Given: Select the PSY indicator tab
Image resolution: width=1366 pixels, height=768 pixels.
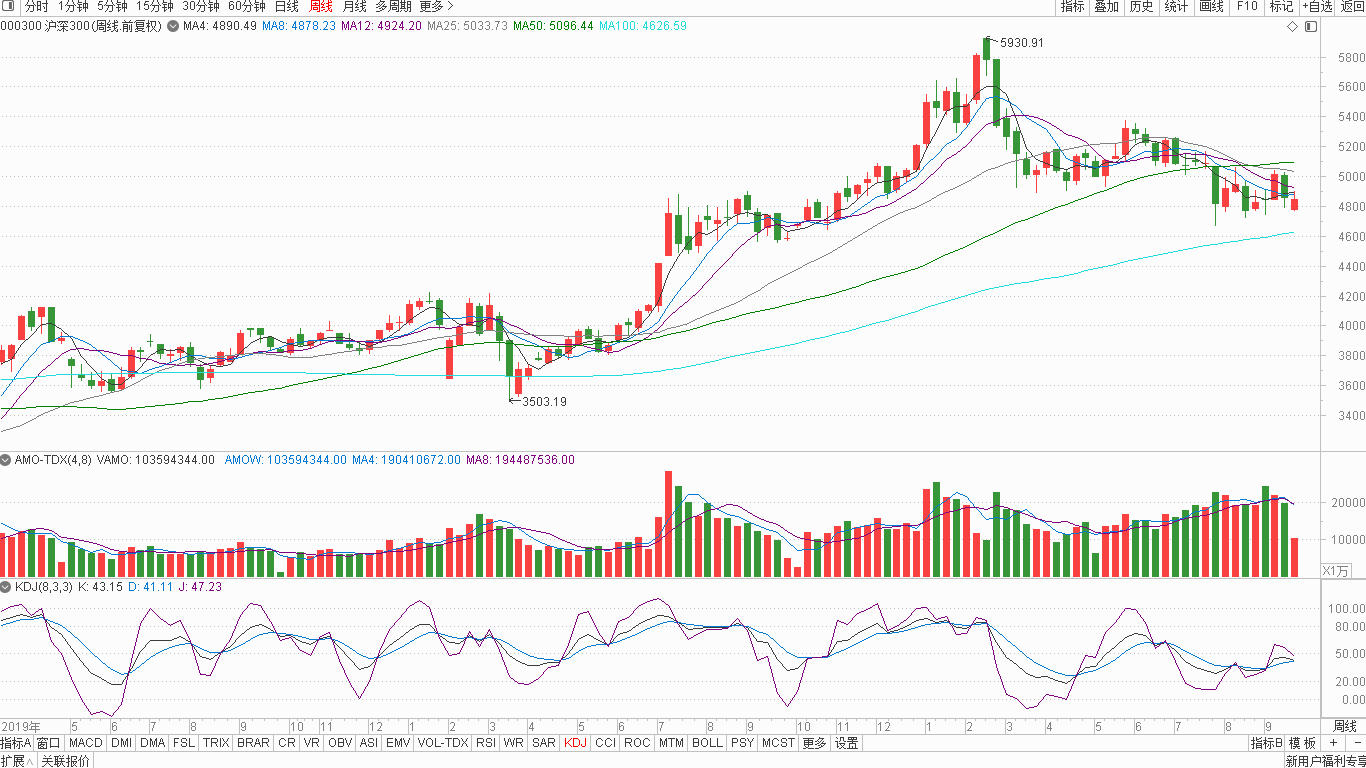Looking at the screenshot, I should pos(742,743).
